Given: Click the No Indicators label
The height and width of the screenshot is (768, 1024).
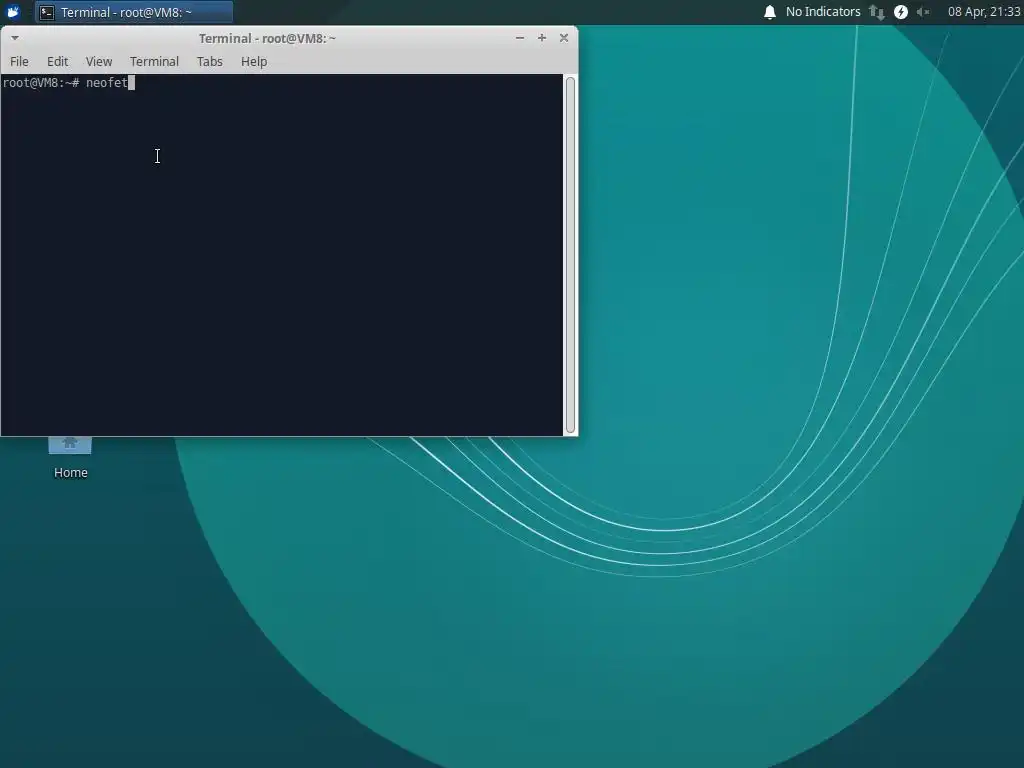Looking at the screenshot, I should point(823,12).
